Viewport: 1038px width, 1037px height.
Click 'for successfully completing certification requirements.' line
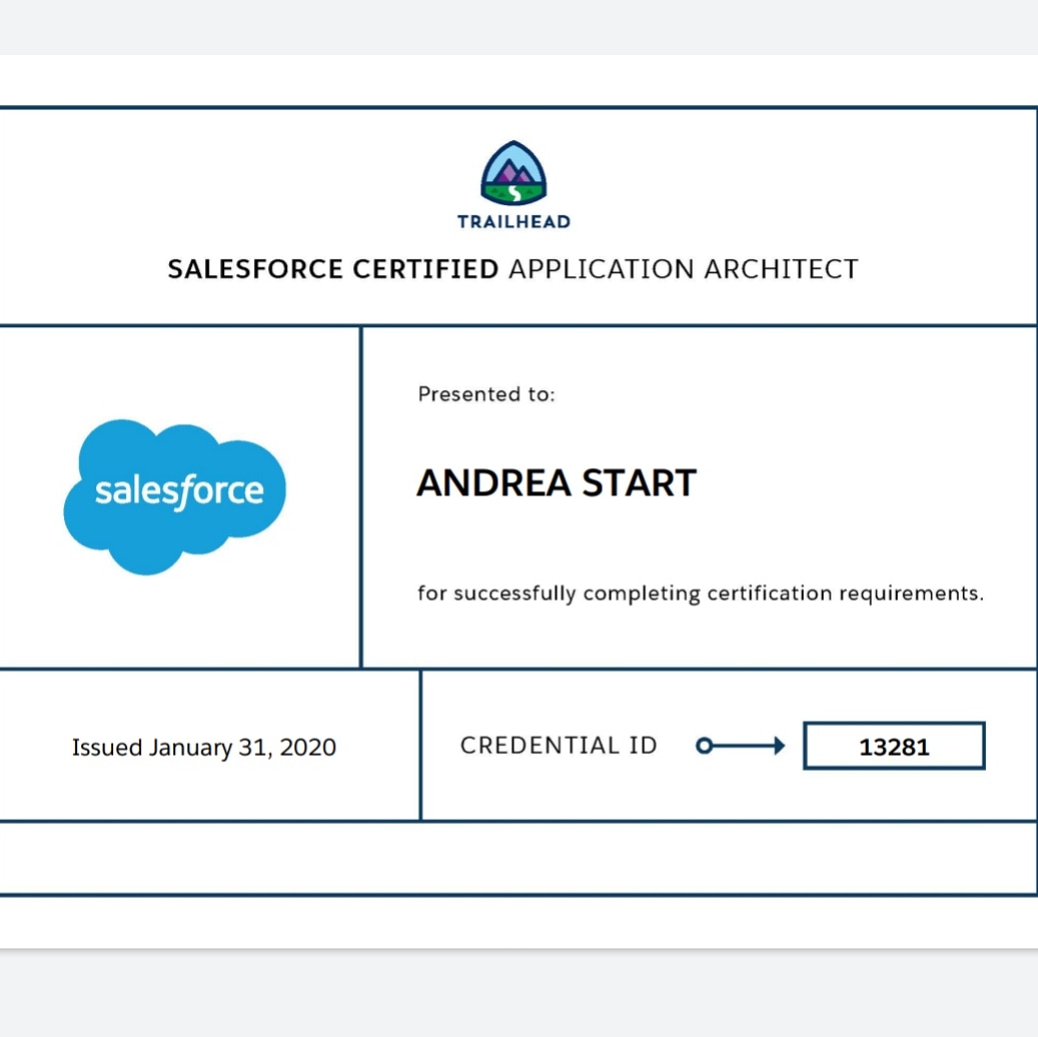[x=700, y=593]
